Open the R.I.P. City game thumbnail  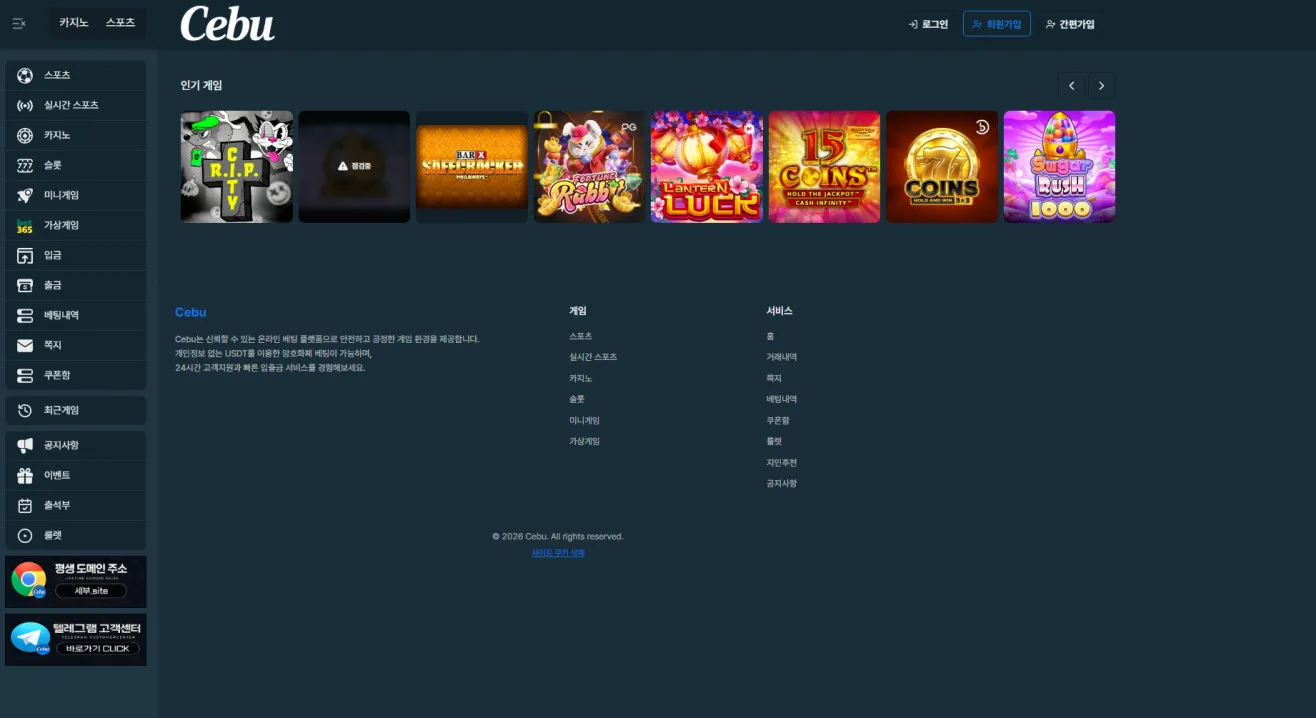237,167
